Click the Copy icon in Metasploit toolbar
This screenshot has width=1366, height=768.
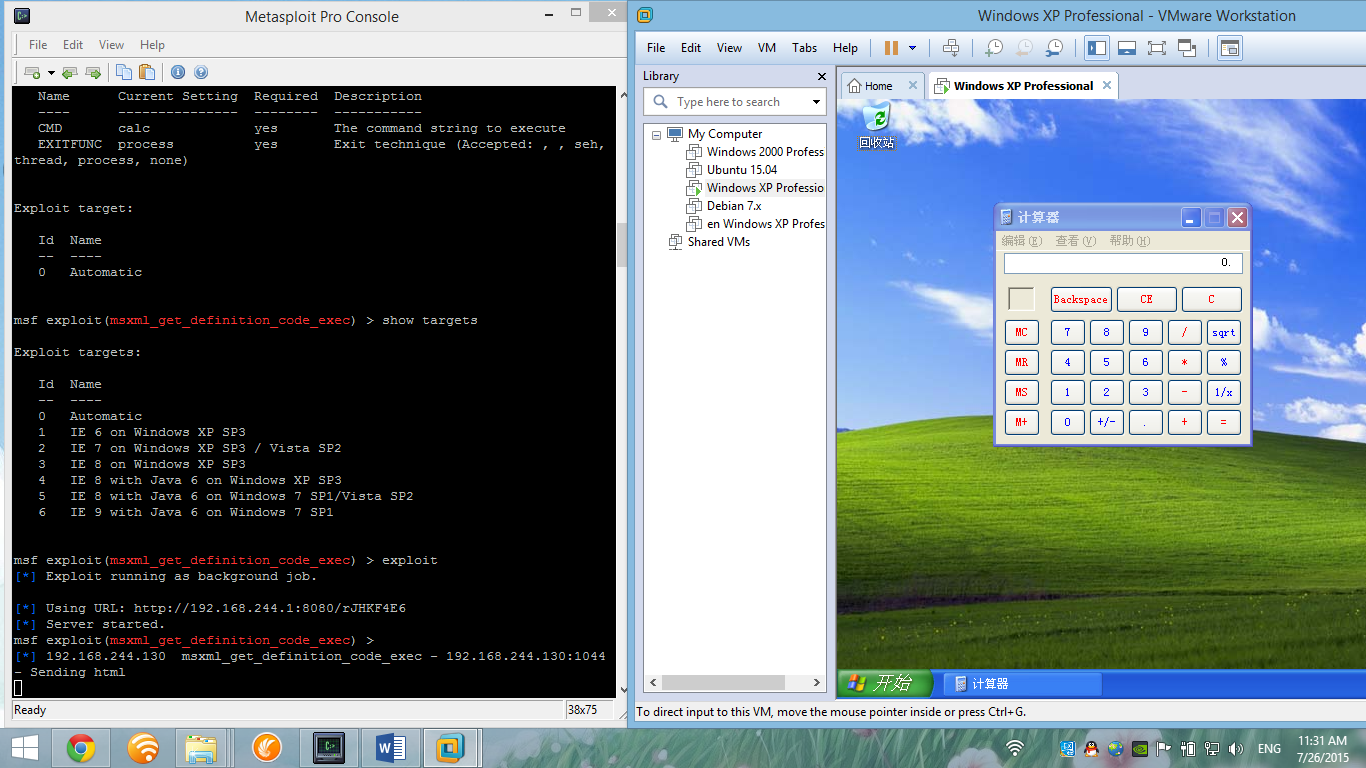124,72
